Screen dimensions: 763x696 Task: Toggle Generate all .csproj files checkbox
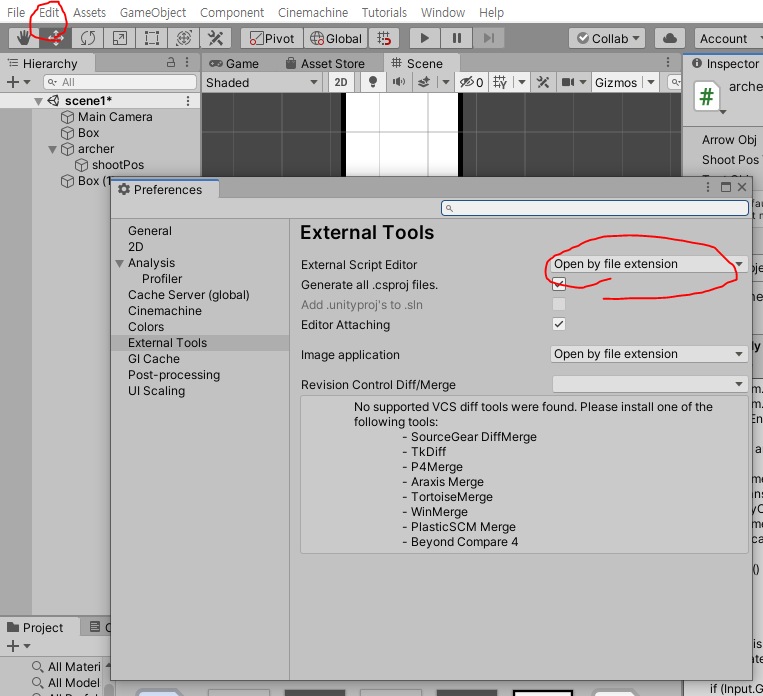click(559, 285)
